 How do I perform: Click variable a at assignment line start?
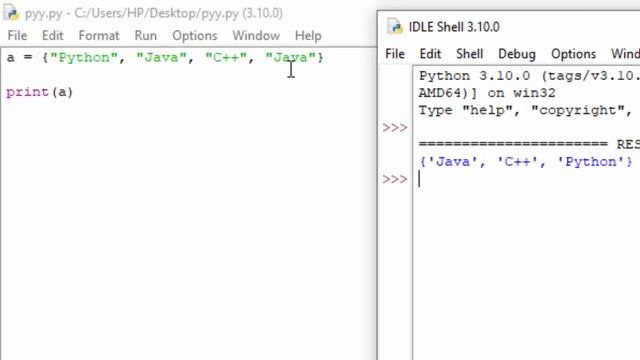coord(11,58)
